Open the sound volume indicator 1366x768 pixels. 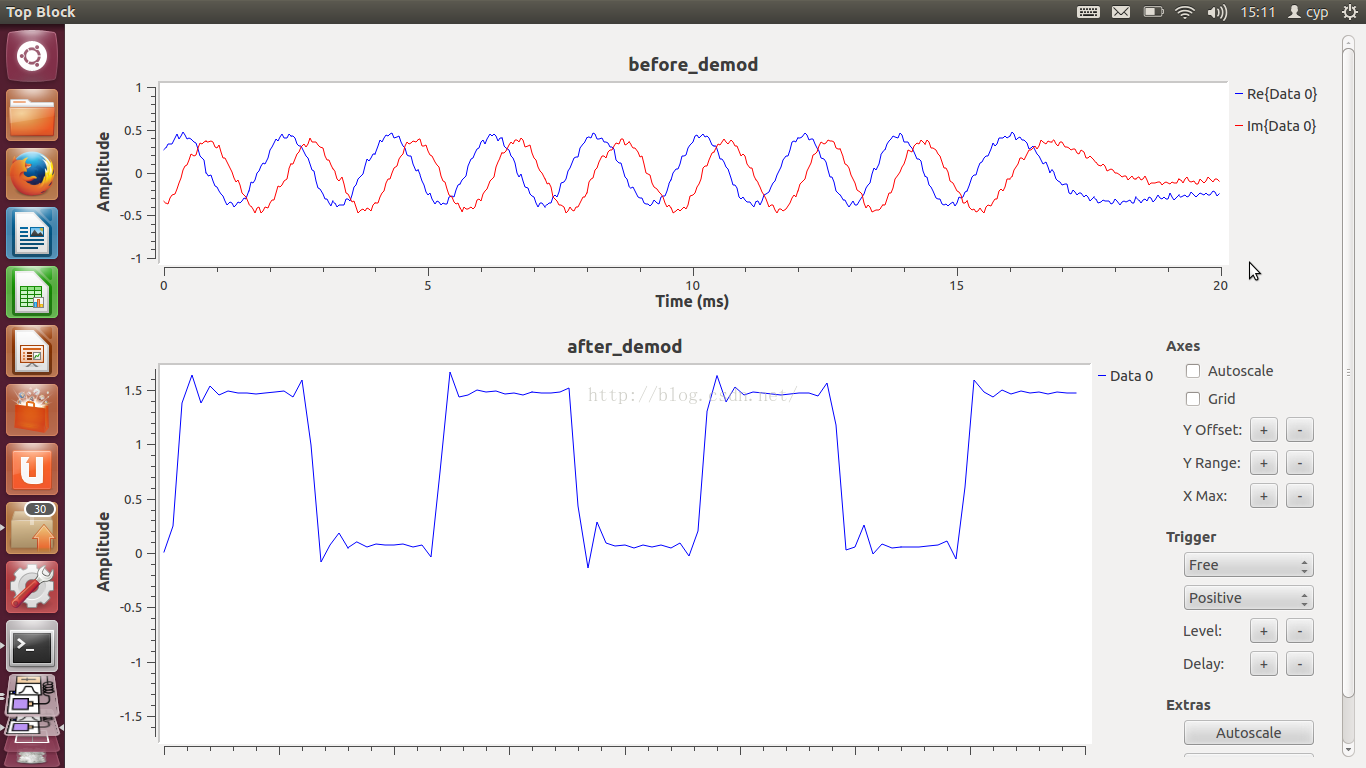[x=1217, y=12]
